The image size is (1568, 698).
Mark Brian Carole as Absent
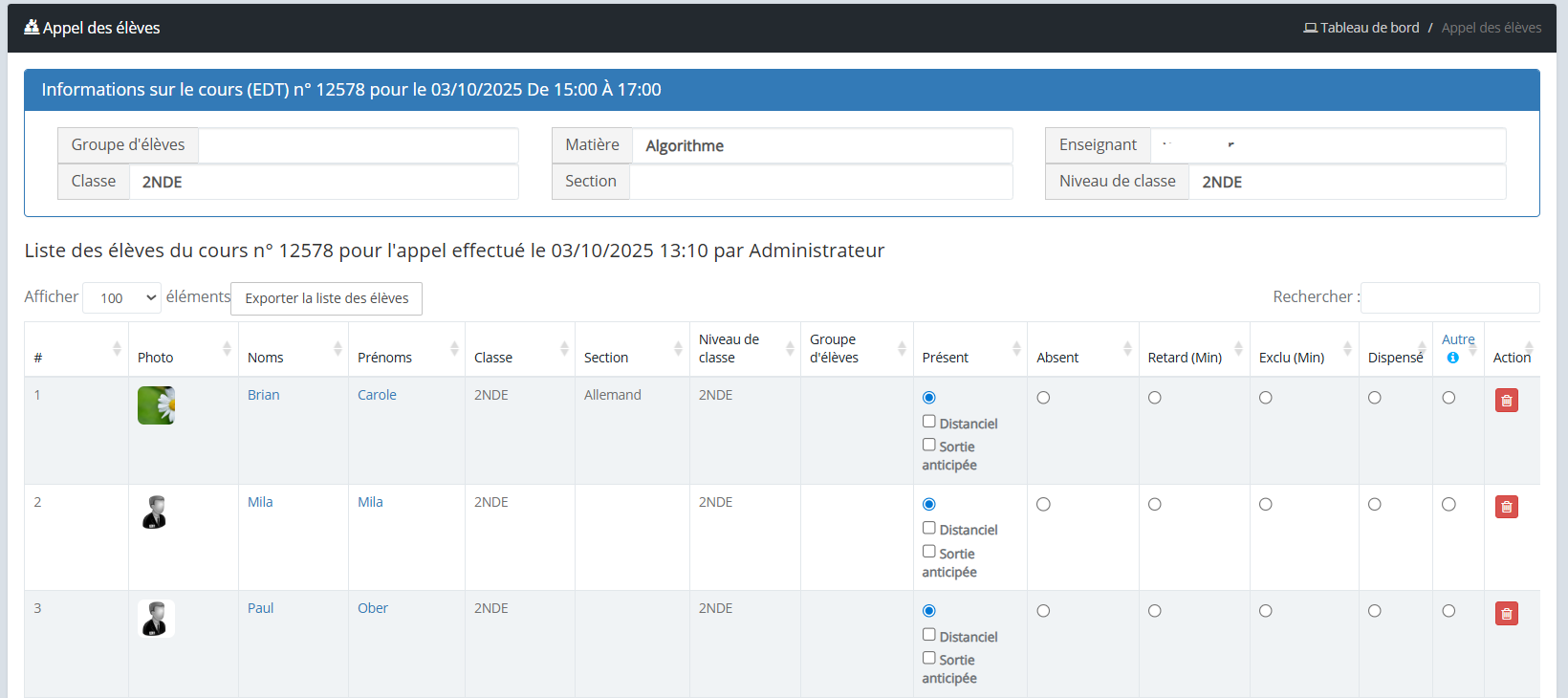[1043, 398]
